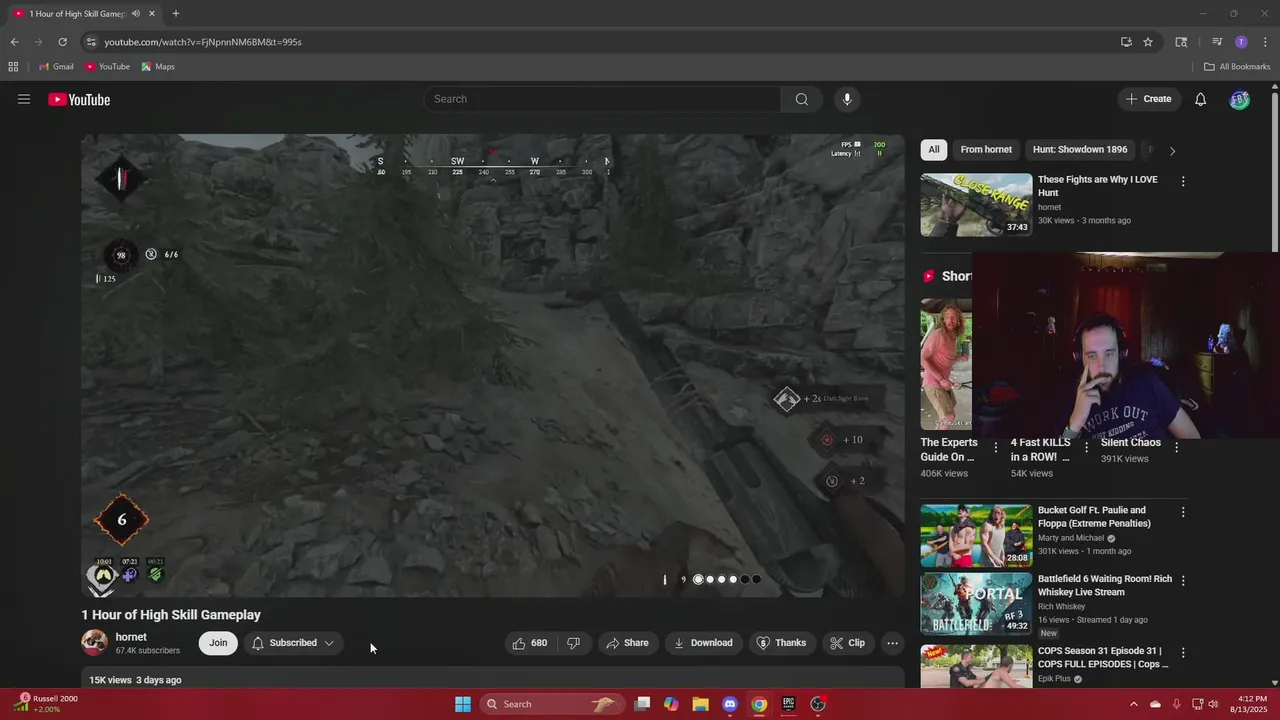Open options for the Bucket Golf video
This screenshot has width=1280, height=720.
point(1183,512)
